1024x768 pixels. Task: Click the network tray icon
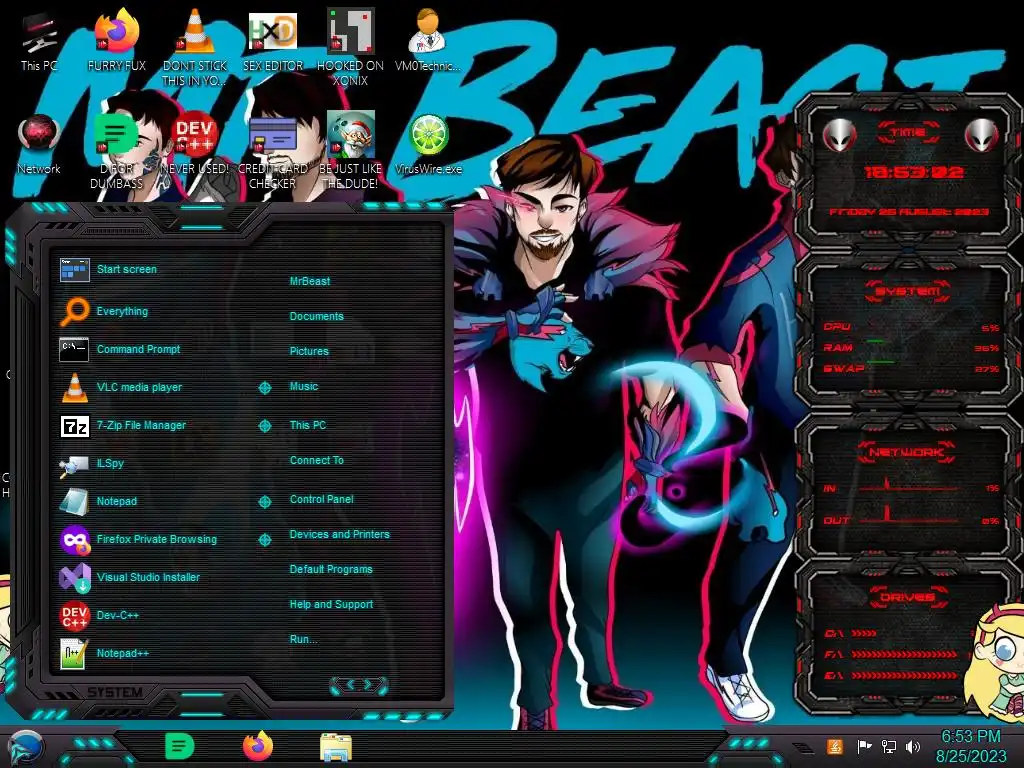[x=889, y=746]
